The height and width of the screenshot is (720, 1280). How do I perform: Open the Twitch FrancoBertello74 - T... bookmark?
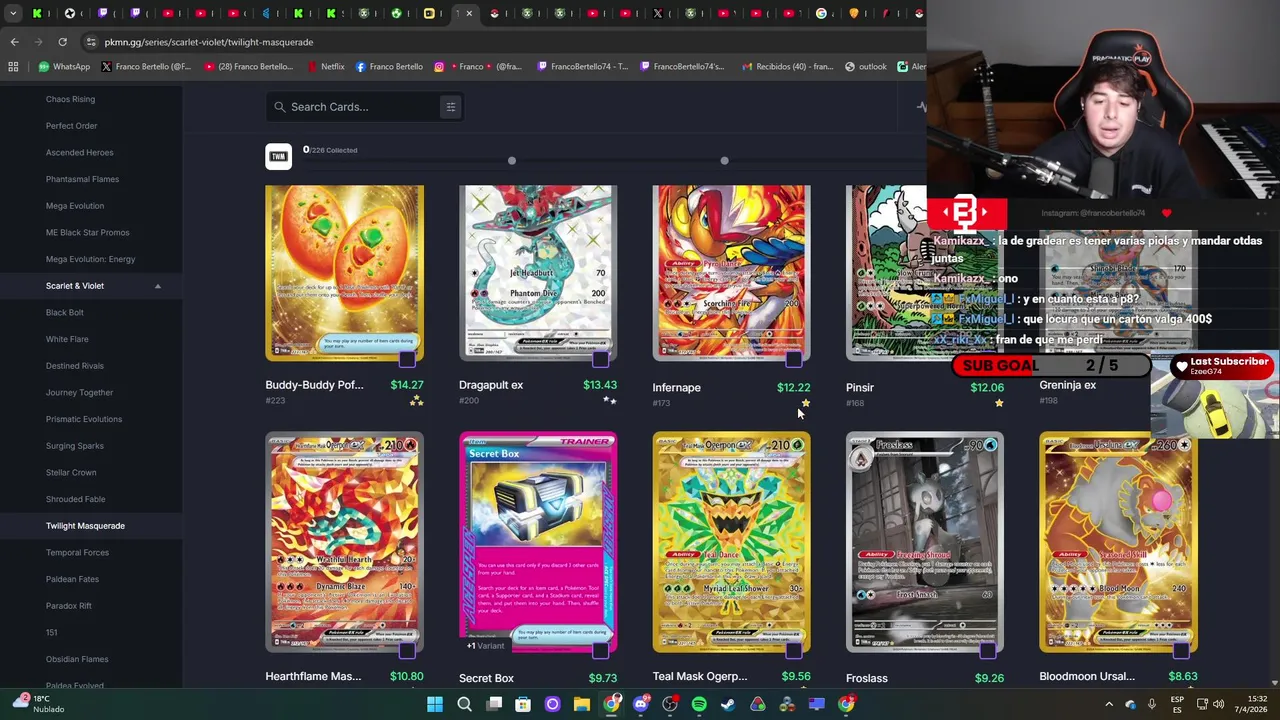pyautogui.click(x=583, y=67)
